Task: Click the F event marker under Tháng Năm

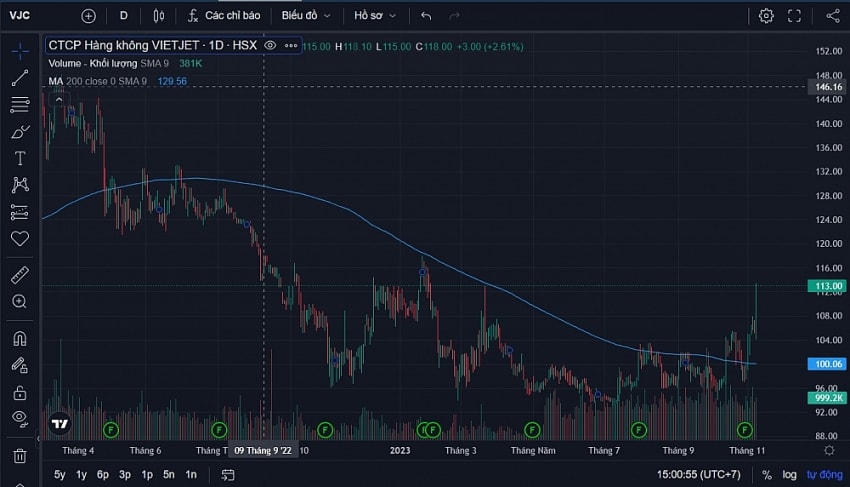Action: (x=532, y=430)
